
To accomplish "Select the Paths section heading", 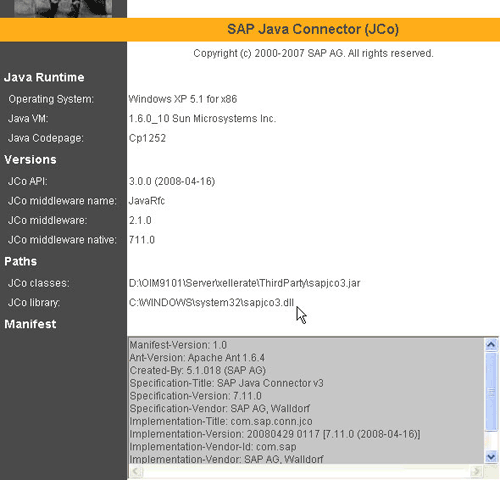I will point(21,261).
